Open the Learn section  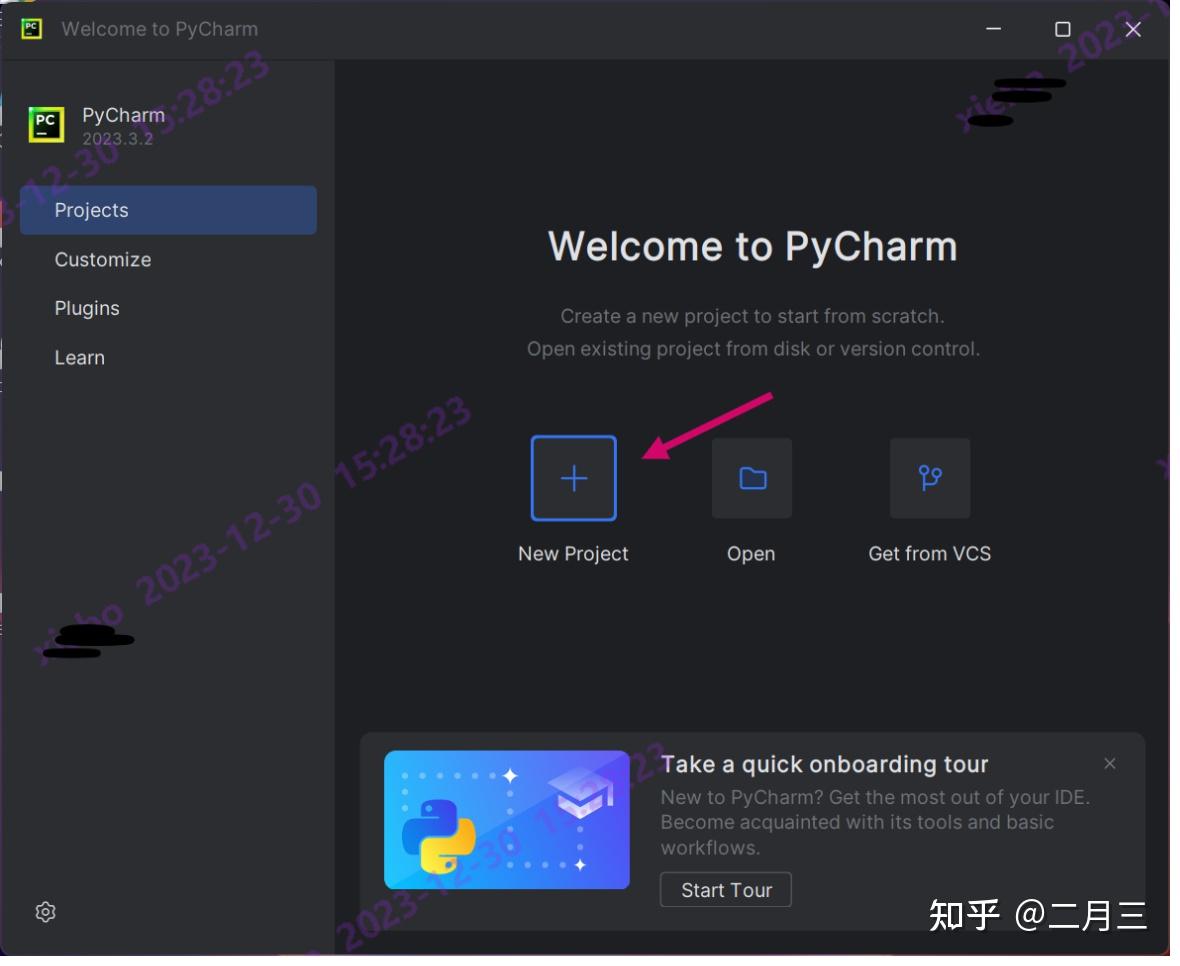coord(80,357)
